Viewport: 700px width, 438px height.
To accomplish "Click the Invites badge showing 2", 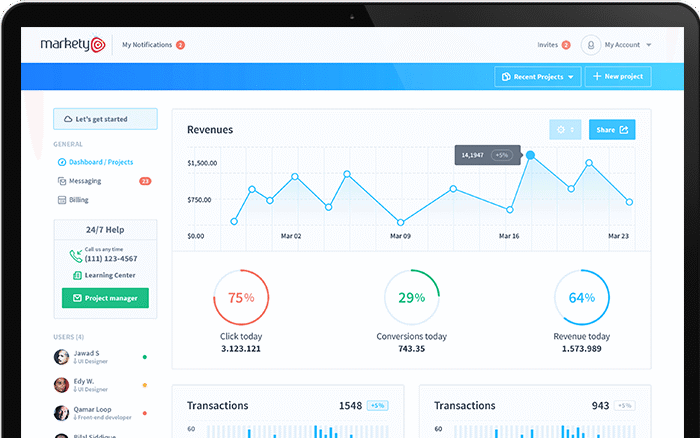I will click(566, 45).
